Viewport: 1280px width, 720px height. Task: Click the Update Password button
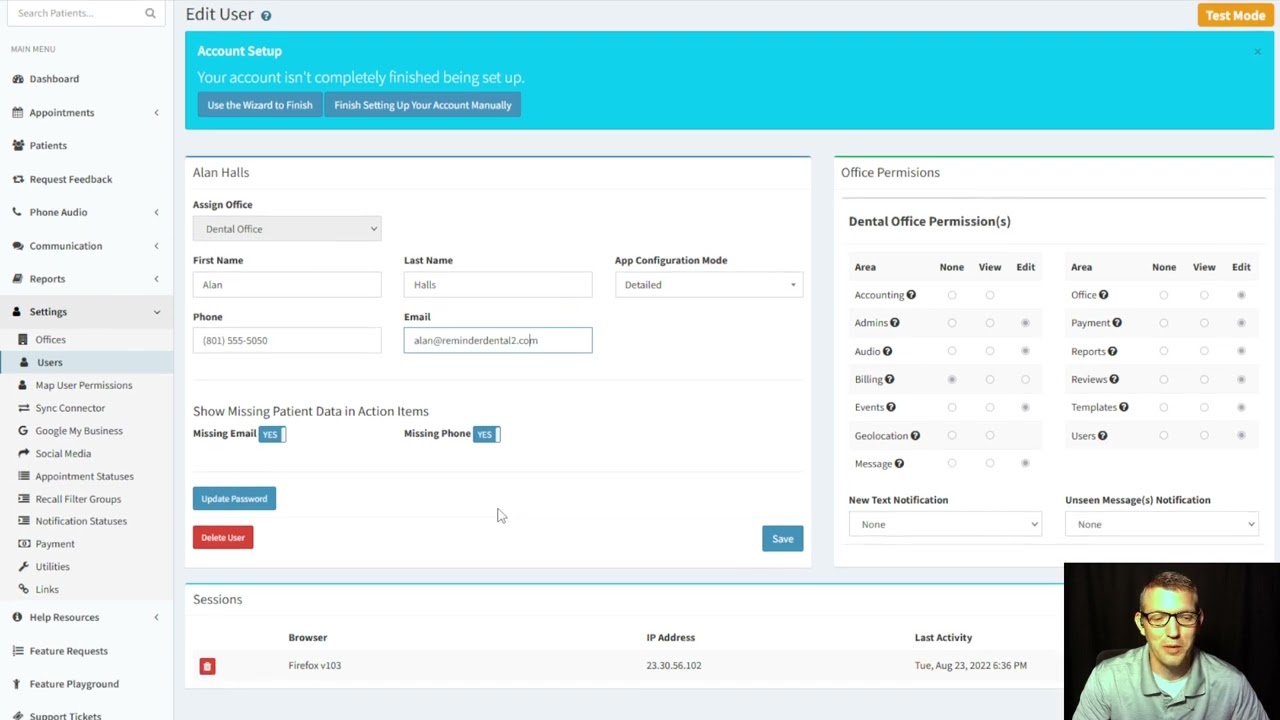tap(234, 499)
